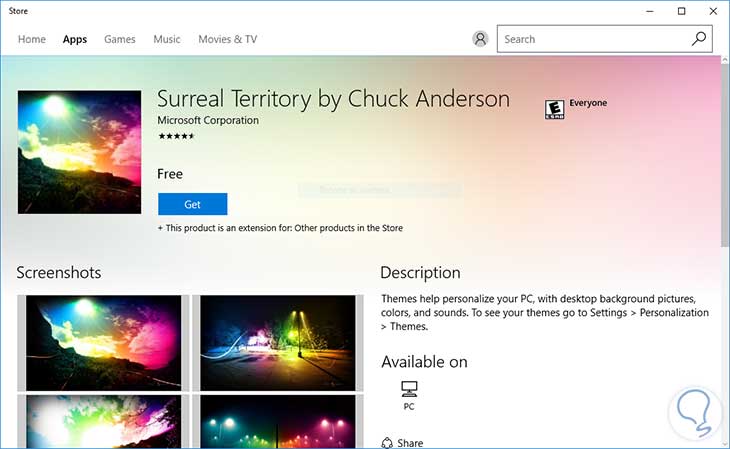
Task: Open the first sunset sky screenshot
Action: click(103, 343)
